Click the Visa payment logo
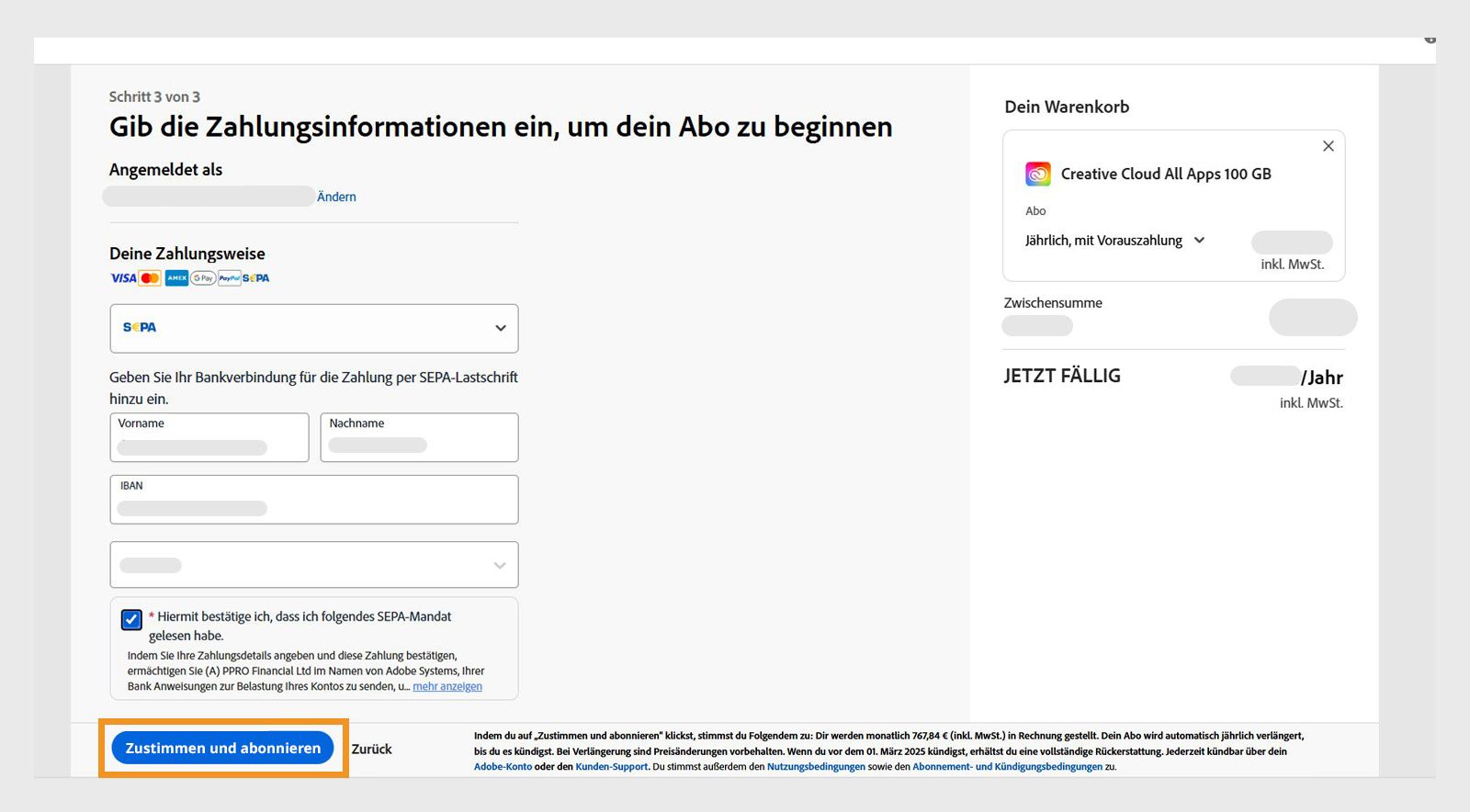The image size is (1470, 812). 123,278
